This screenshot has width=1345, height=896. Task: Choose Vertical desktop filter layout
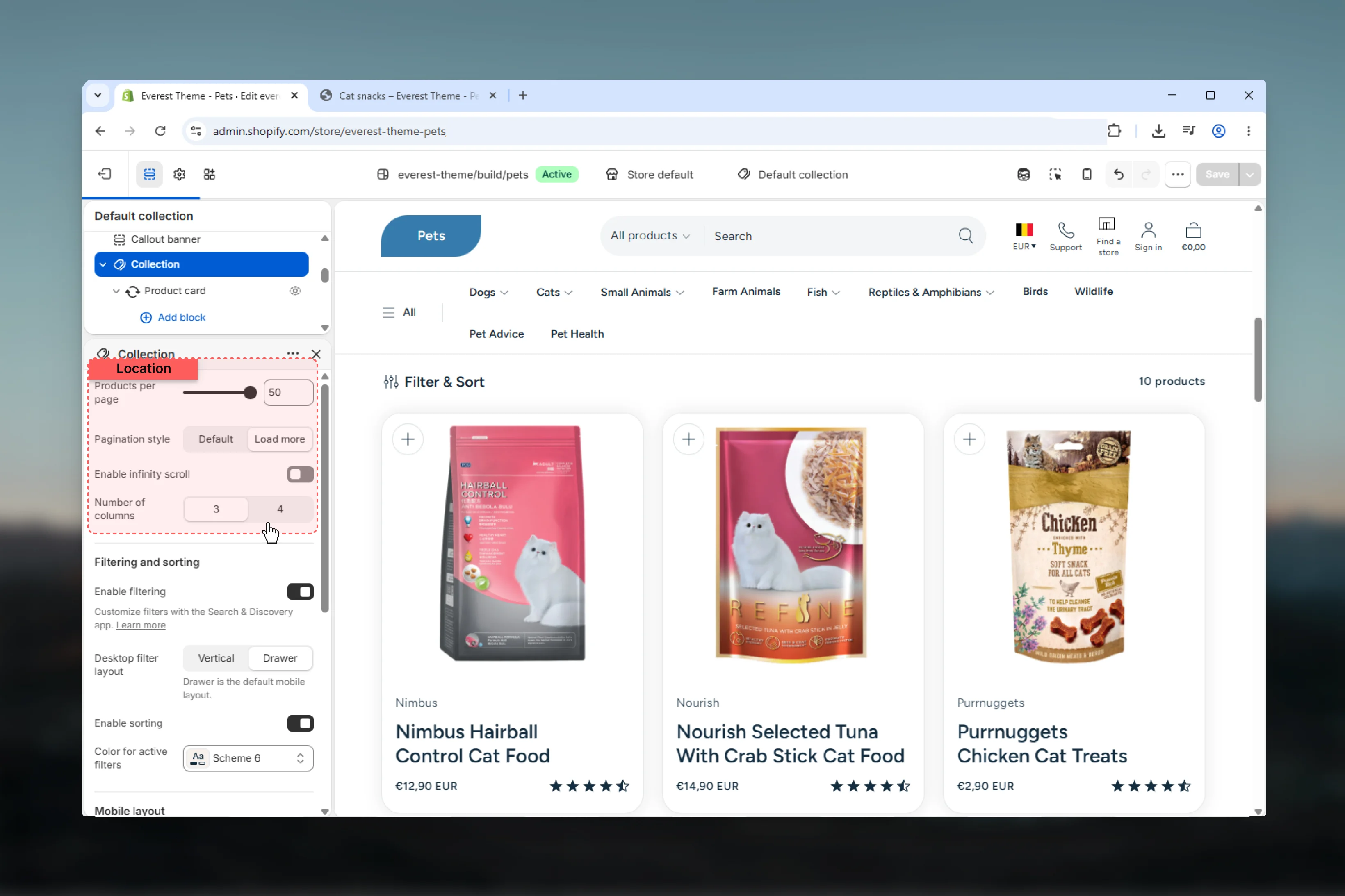point(216,658)
